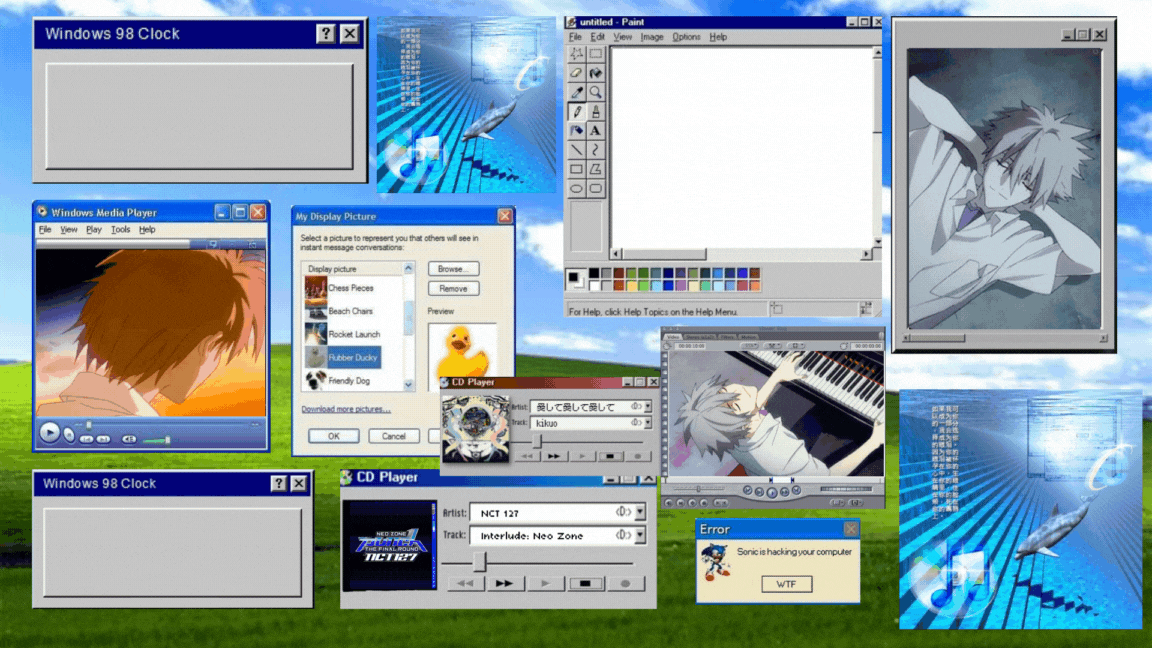
Task: Choose the Ellipse tool in Paint
Action: [577, 188]
